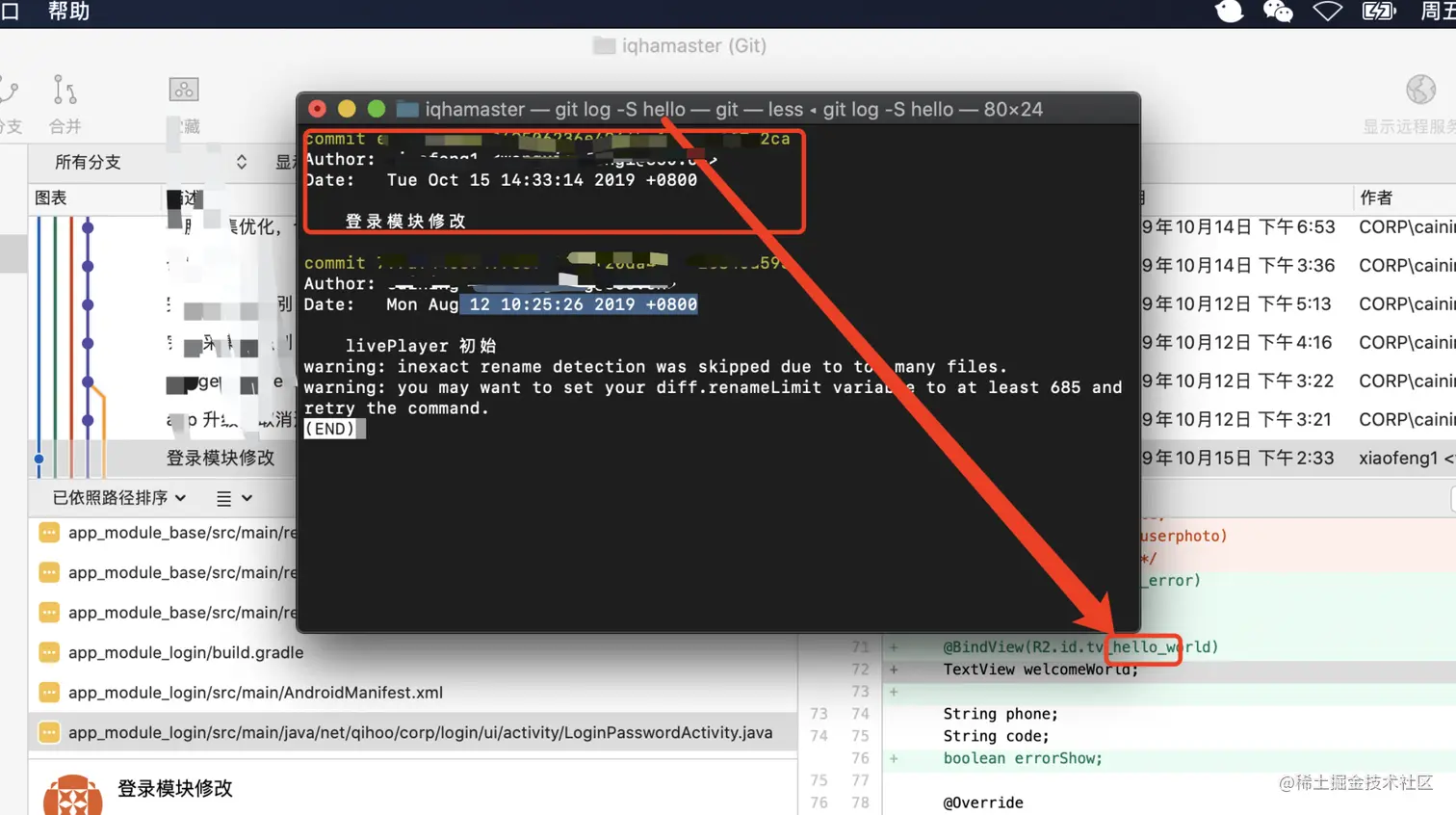Viewport: 1456px width, 815px height.
Task: Open the 已依照路径排序 sort dropdown
Action: click(118, 498)
